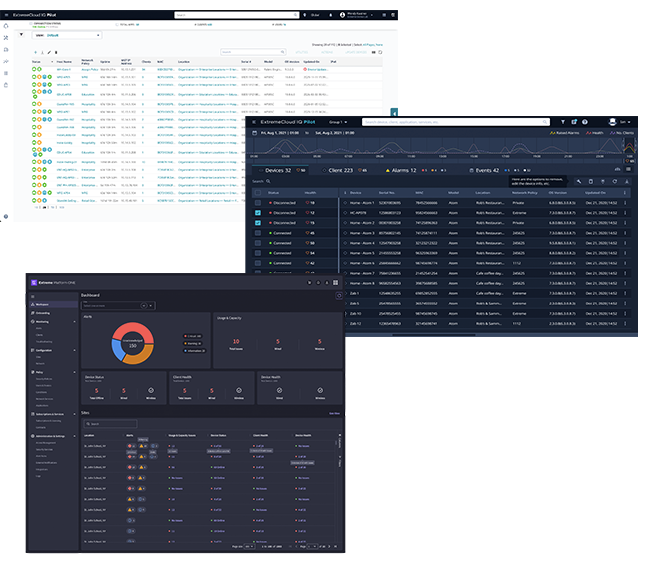Toggle select-all checkbox in dark device table header
Viewport: 658px width, 567px height.
coord(258,193)
